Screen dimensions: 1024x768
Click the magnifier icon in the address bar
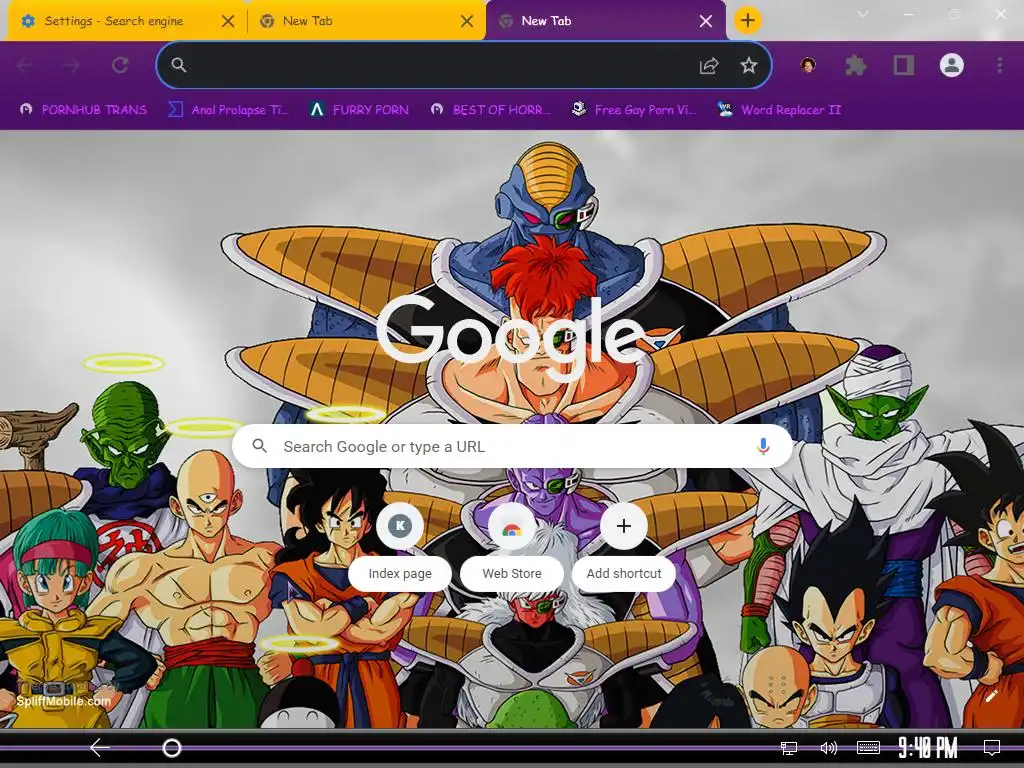tap(178, 65)
